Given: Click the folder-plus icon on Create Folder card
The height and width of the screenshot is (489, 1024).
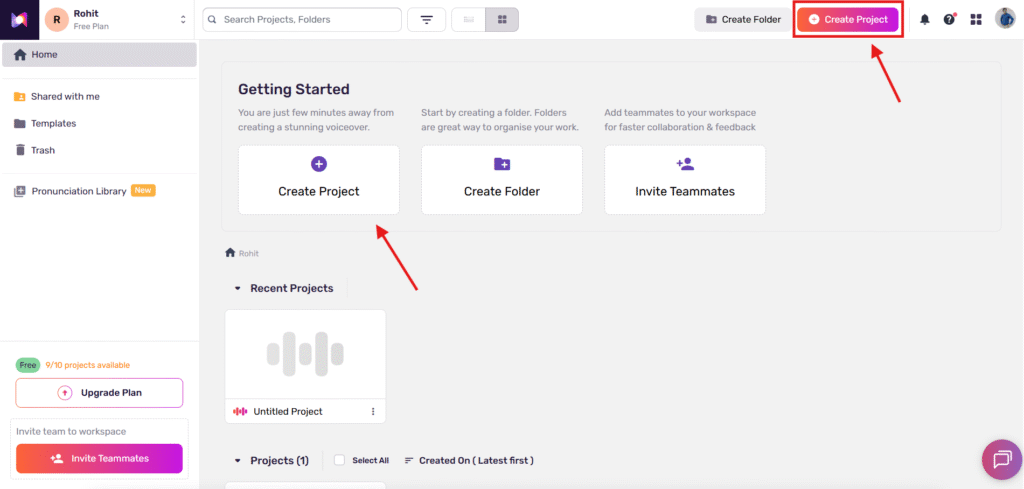Looking at the screenshot, I should (502, 164).
